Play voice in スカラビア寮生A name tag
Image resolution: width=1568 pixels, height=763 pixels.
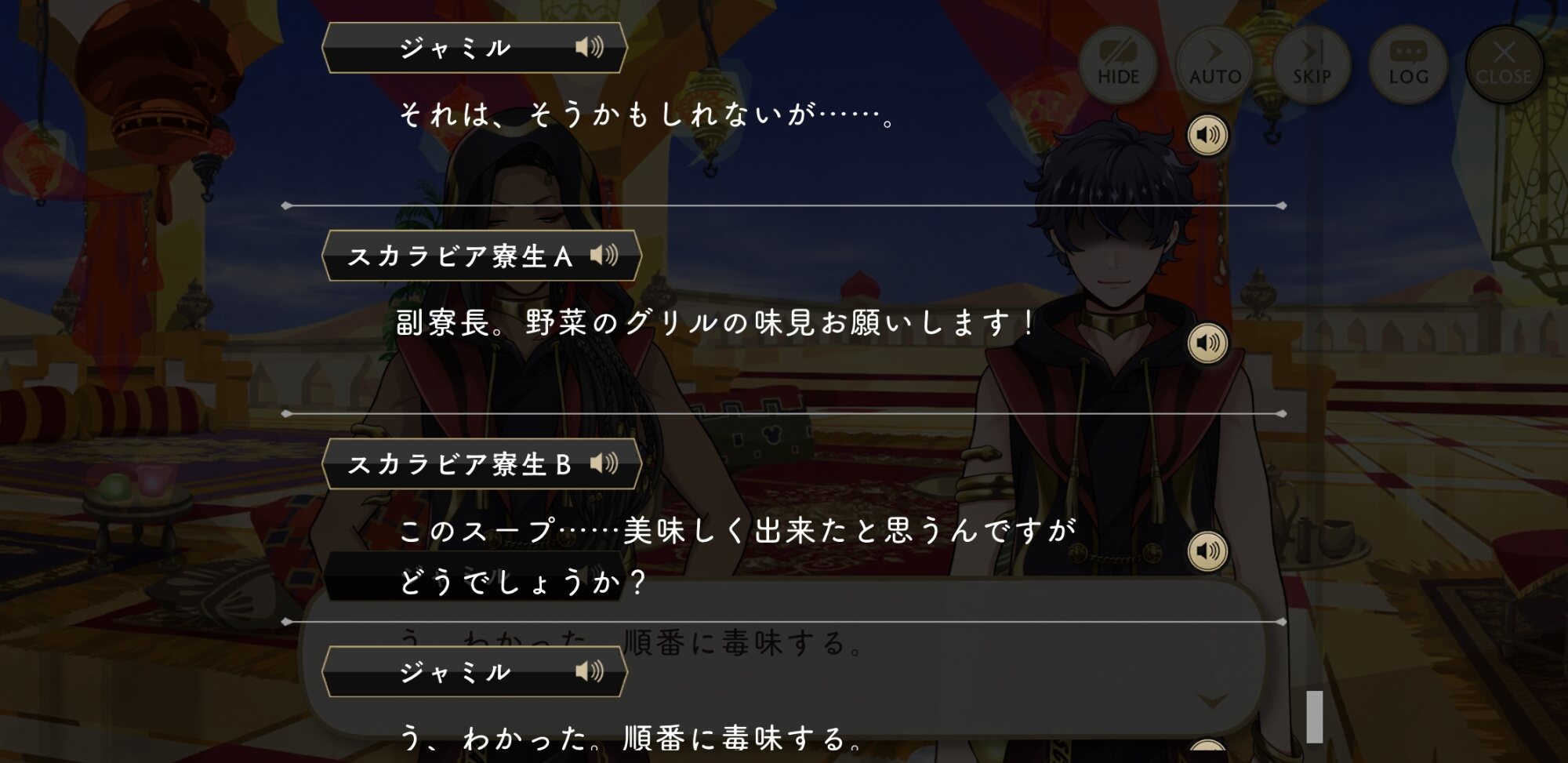pyautogui.click(x=604, y=256)
